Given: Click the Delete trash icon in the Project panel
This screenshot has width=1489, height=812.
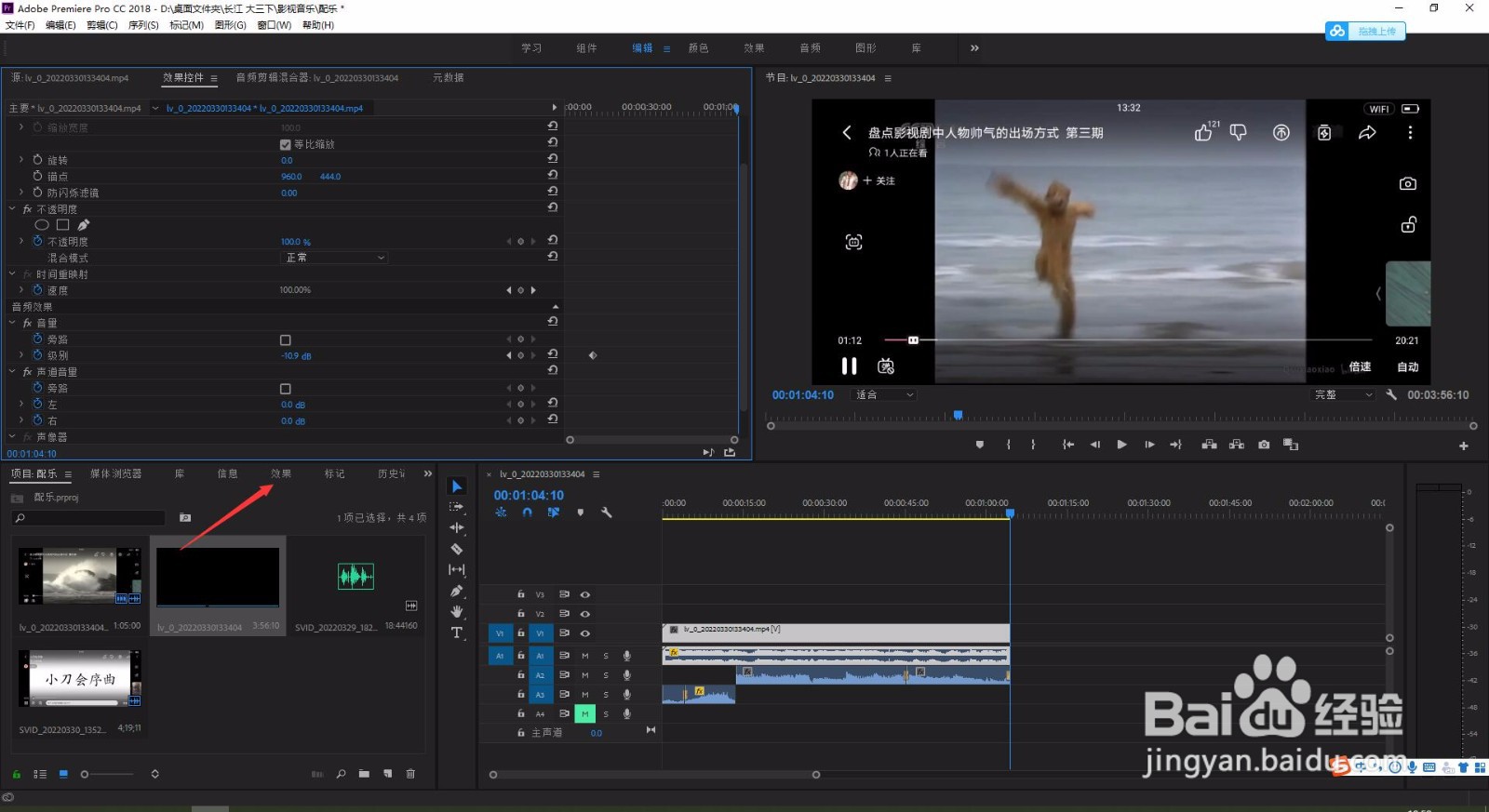Looking at the screenshot, I should [x=410, y=774].
